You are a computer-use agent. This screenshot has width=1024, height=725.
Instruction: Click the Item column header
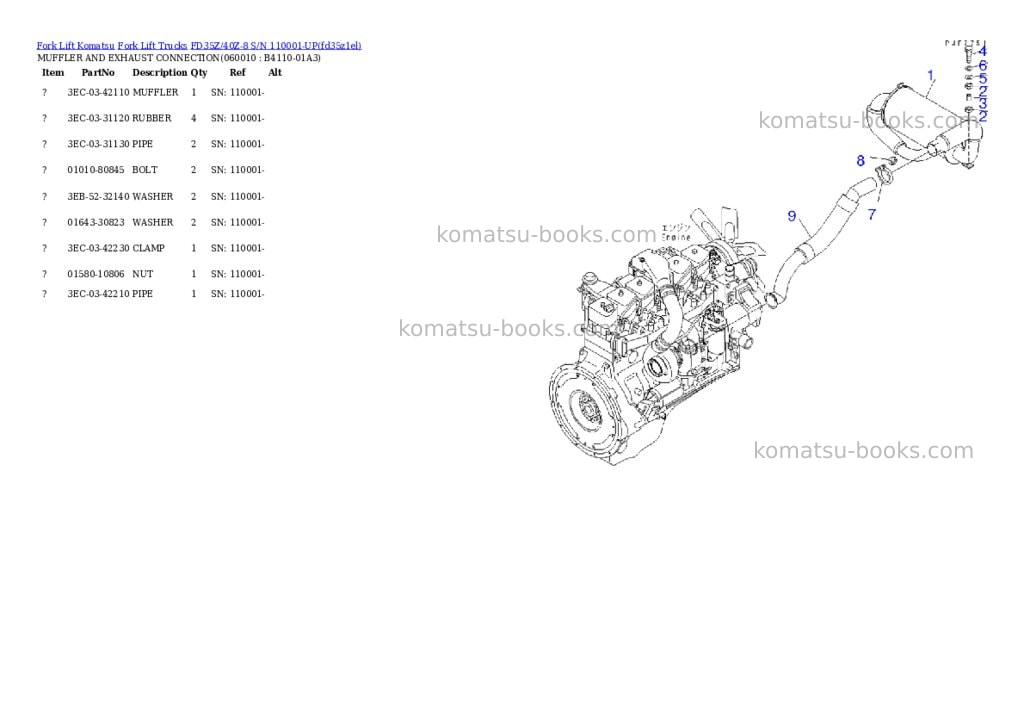pyautogui.click(x=53, y=72)
